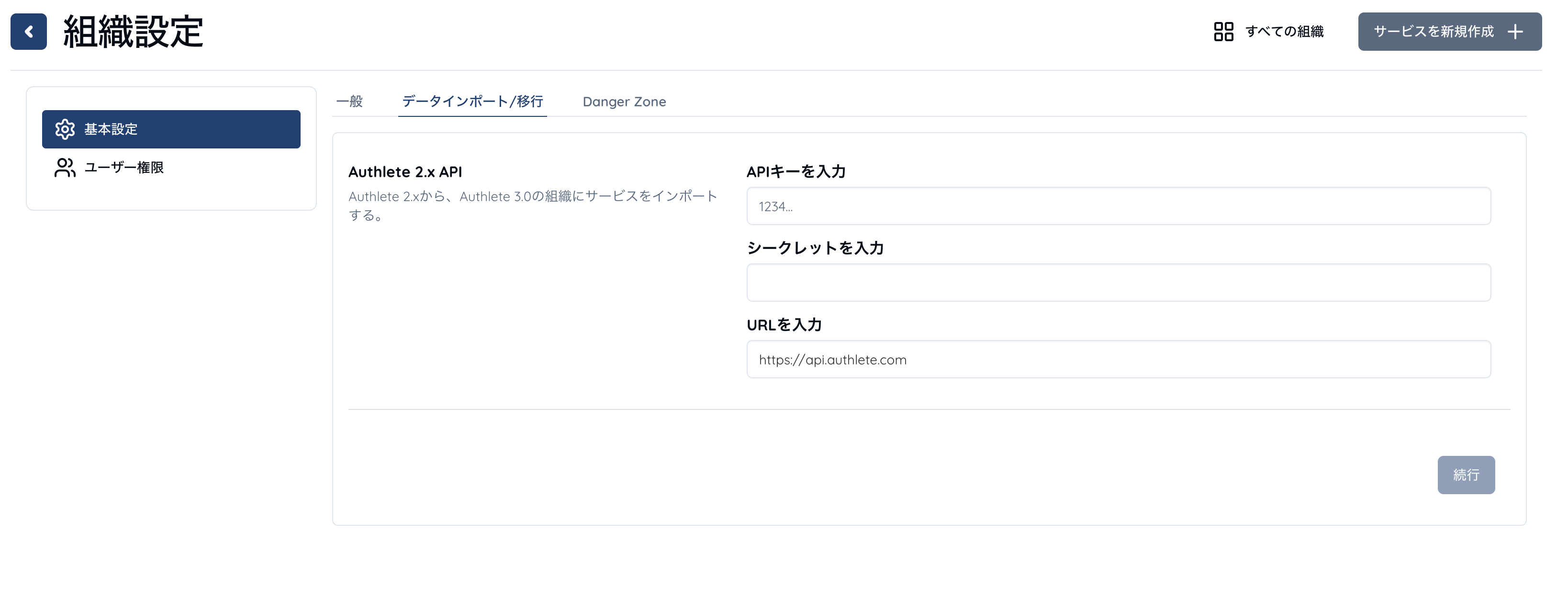This screenshot has width=1568, height=589.
Task: Click the シークレットを入力 label
Action: (x=815, y=248)
